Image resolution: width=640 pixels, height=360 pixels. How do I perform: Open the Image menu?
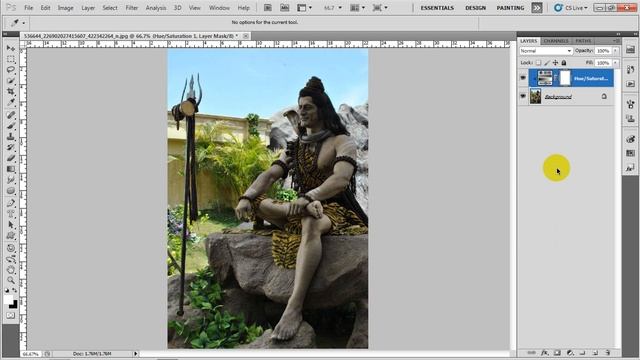coord(65,8)
